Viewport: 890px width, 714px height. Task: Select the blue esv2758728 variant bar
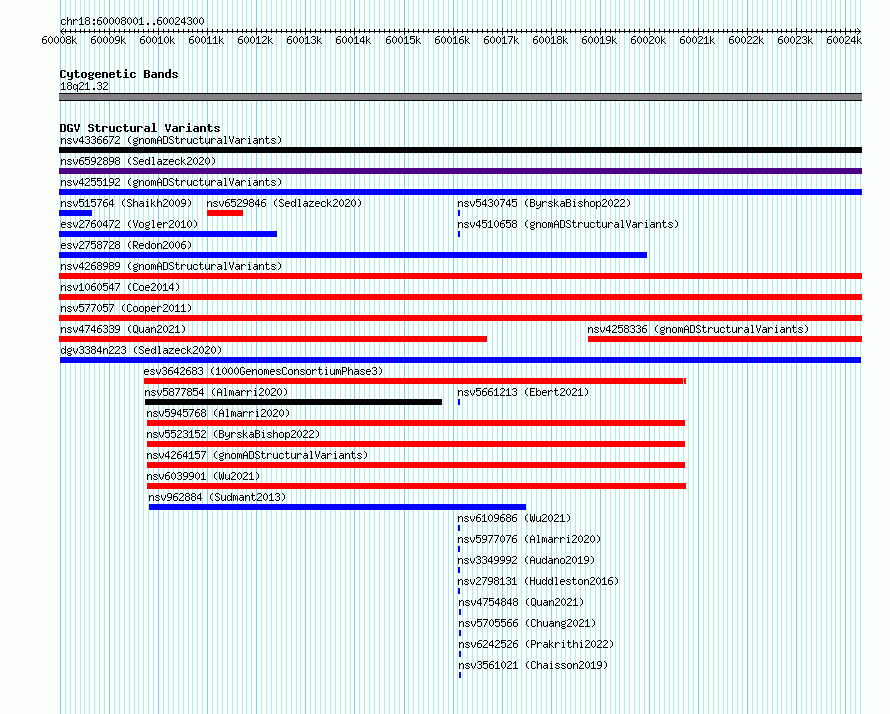[353, 255]
